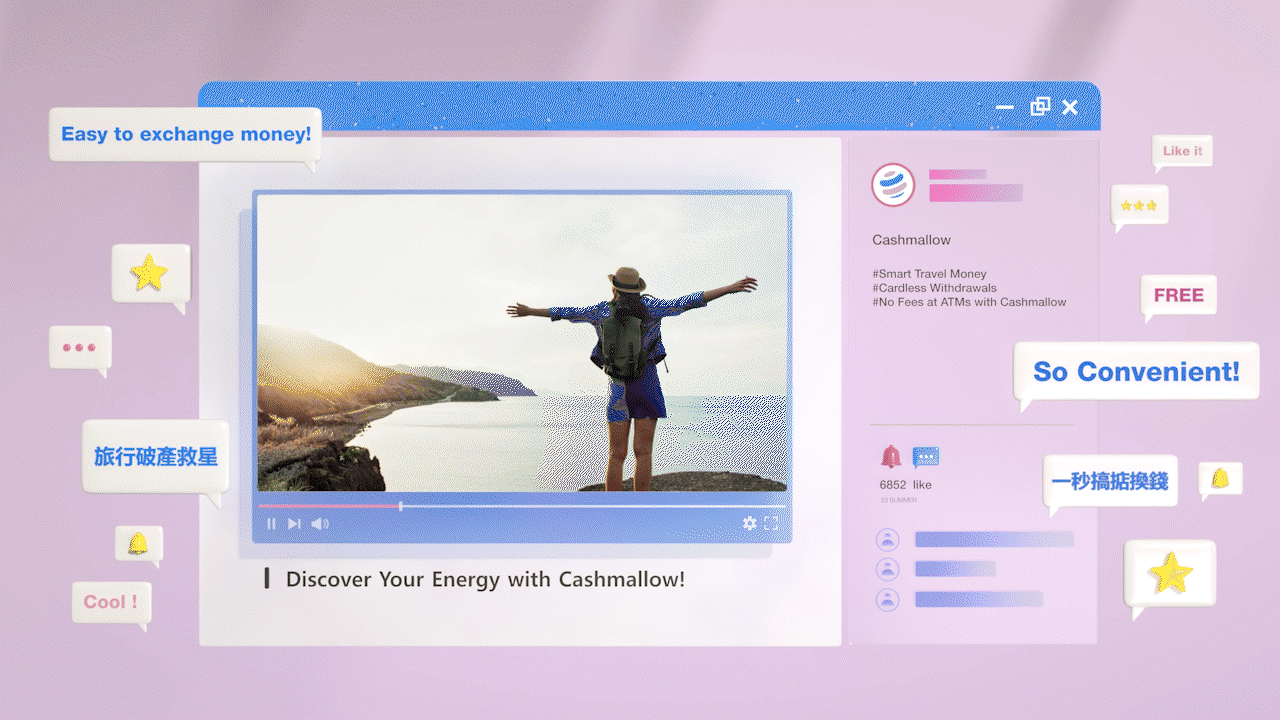Click the bell bubble above 'Cool !'
This screenshot has height=720, width=1280.
[x=138, y=545]
